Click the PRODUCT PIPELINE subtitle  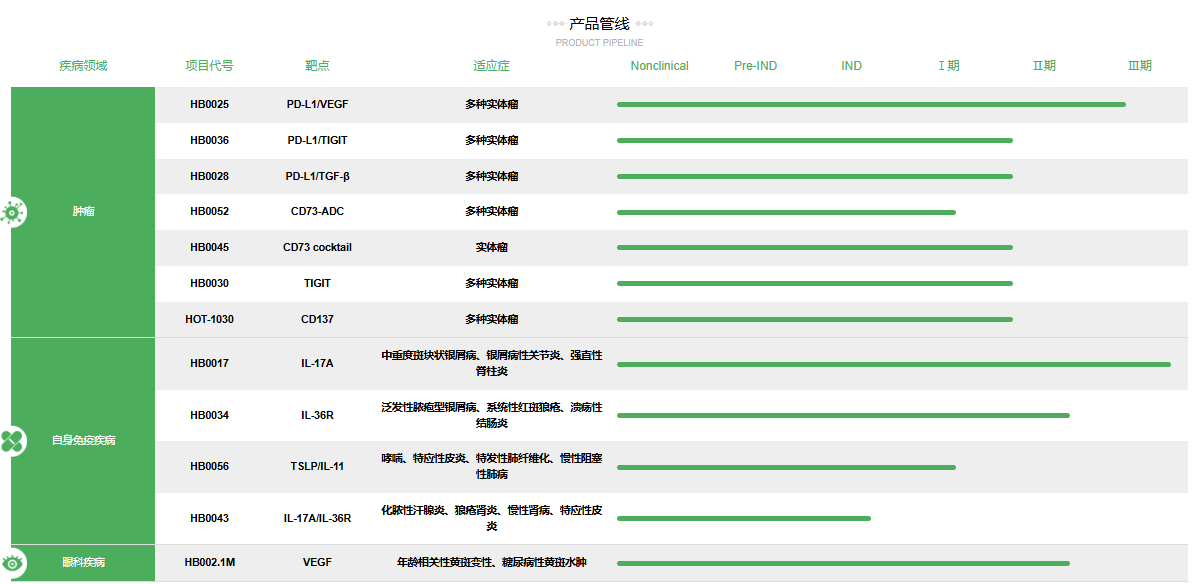click(601, 41)
